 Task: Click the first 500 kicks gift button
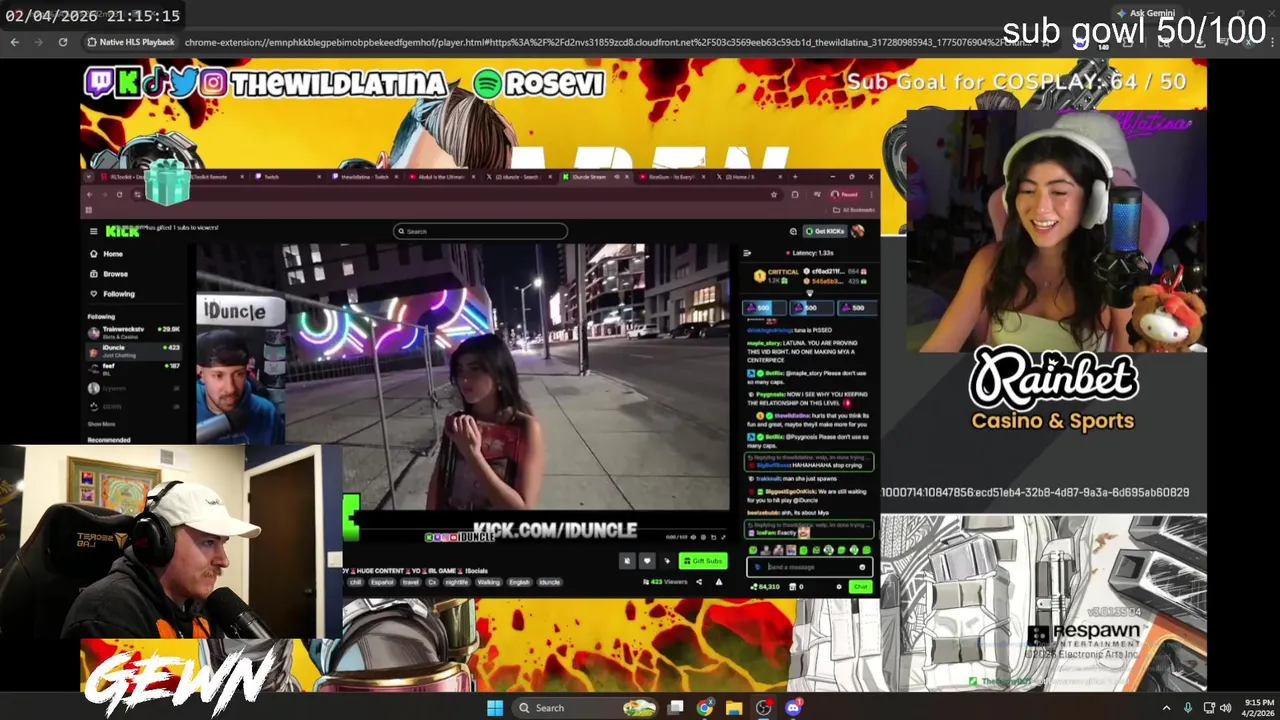(764, 308)
